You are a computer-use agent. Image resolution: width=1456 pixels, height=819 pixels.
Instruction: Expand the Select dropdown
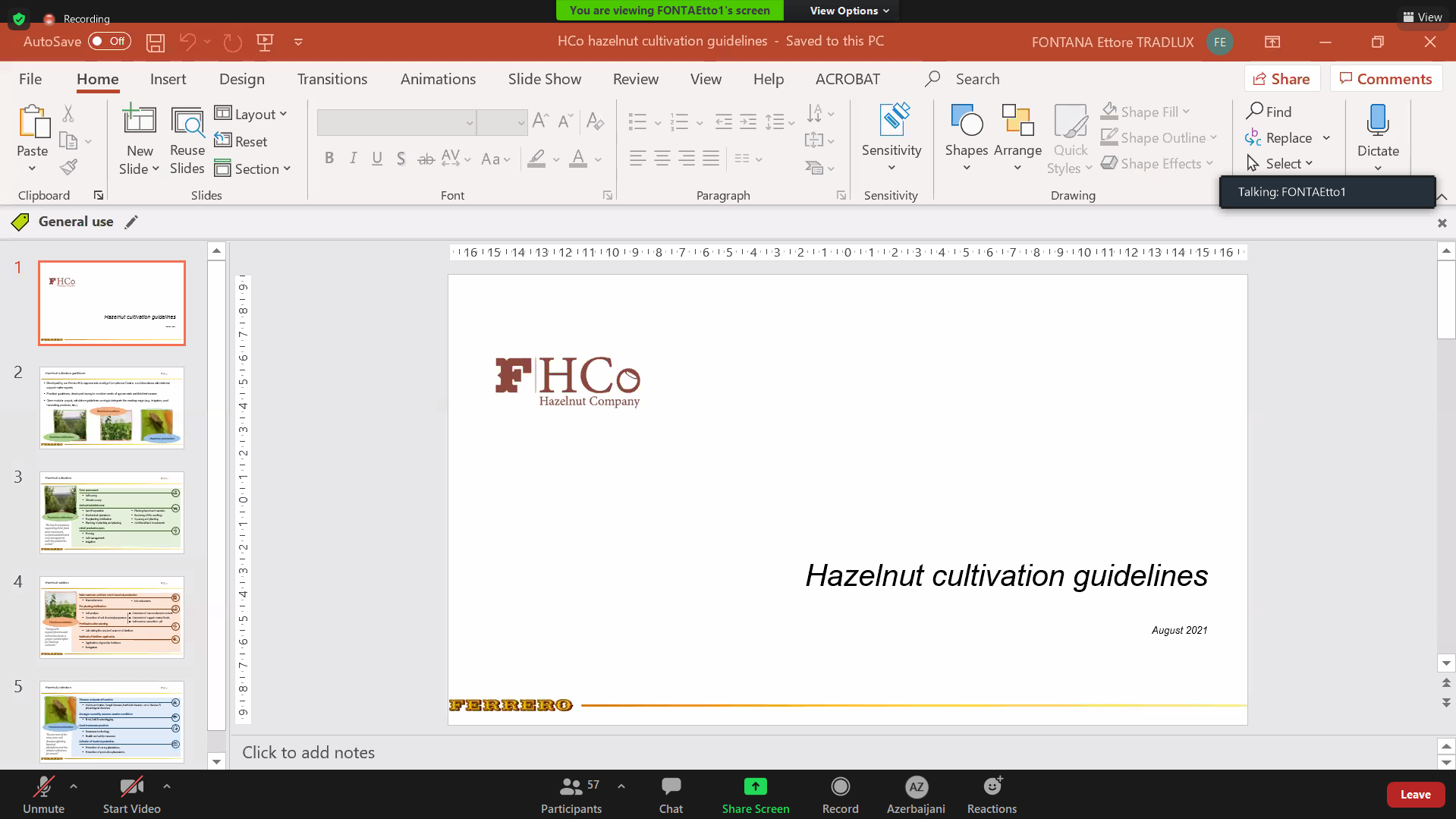1280,163
